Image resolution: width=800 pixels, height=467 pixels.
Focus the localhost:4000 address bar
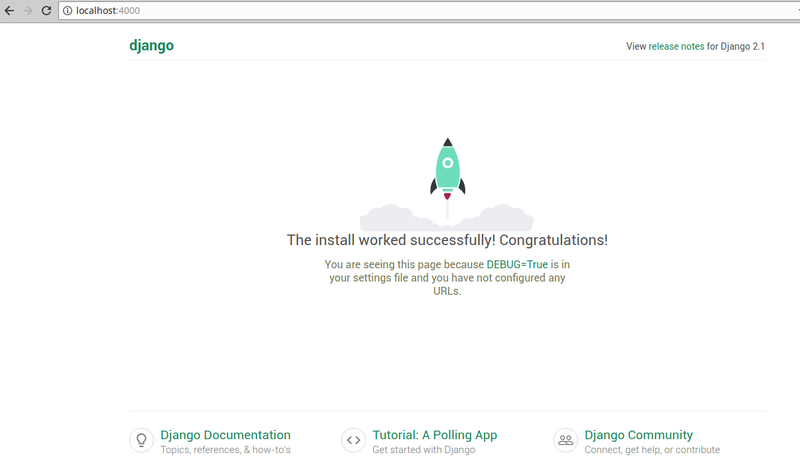(429, 10)
